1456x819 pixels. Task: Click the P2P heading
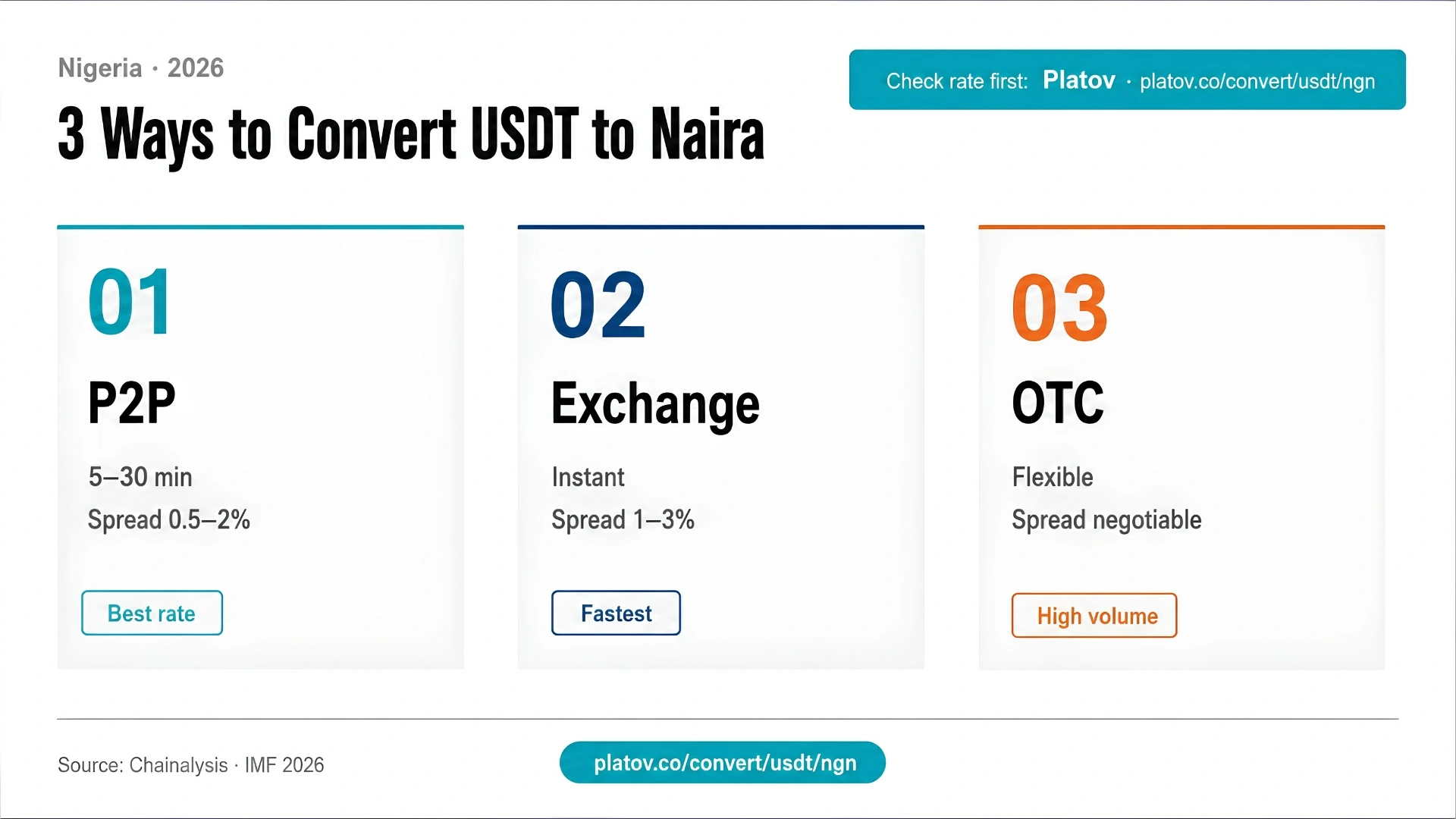click(x=132, y=403)
